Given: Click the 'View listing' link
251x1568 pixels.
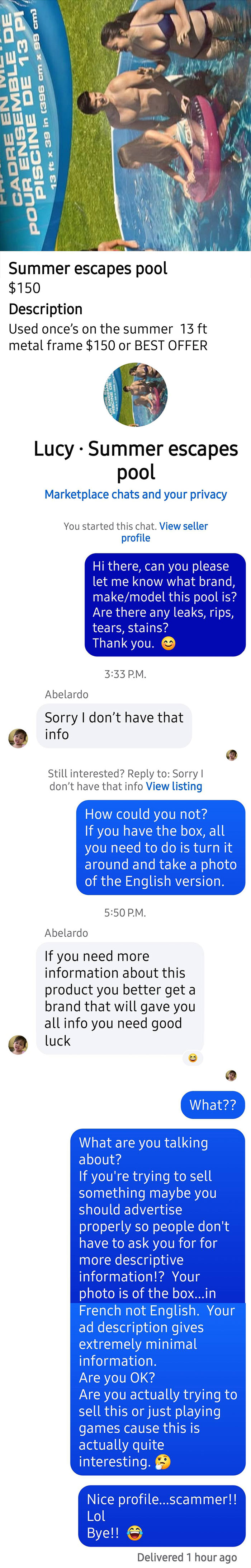Looking at the screenshot, I should coord(174,786).
